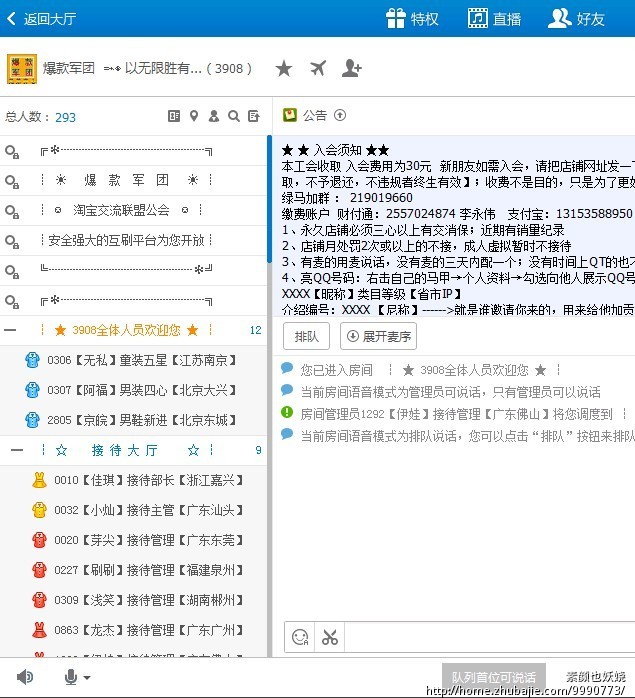The width and height of the screenshot is (635, 698).
Task: Collapse the 3908全体人员欢迎您 channel
Action: tap(10, 330)
